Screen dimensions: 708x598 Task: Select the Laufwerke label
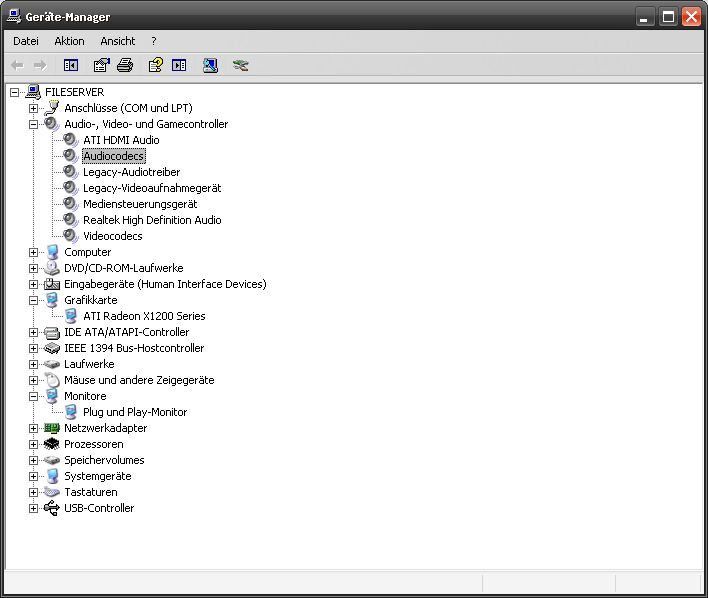tap(89, 364)
